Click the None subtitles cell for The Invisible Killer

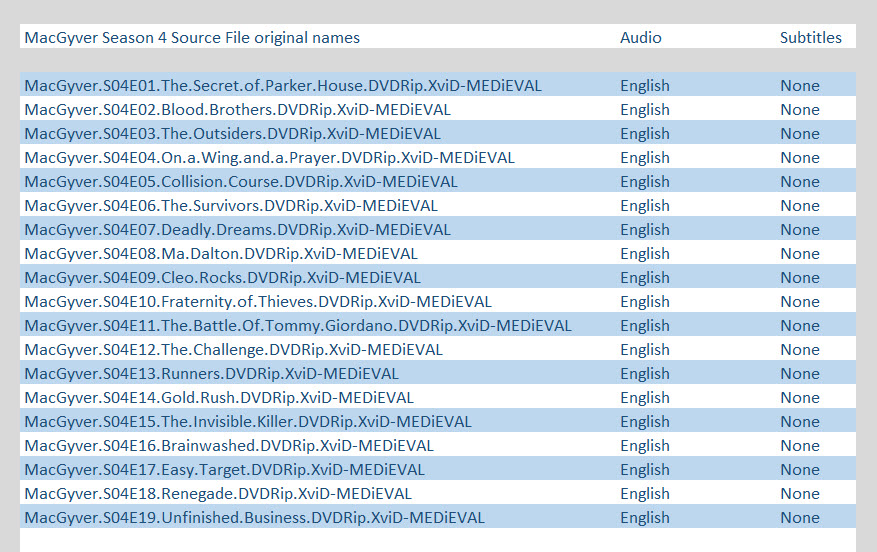(800, 422)
